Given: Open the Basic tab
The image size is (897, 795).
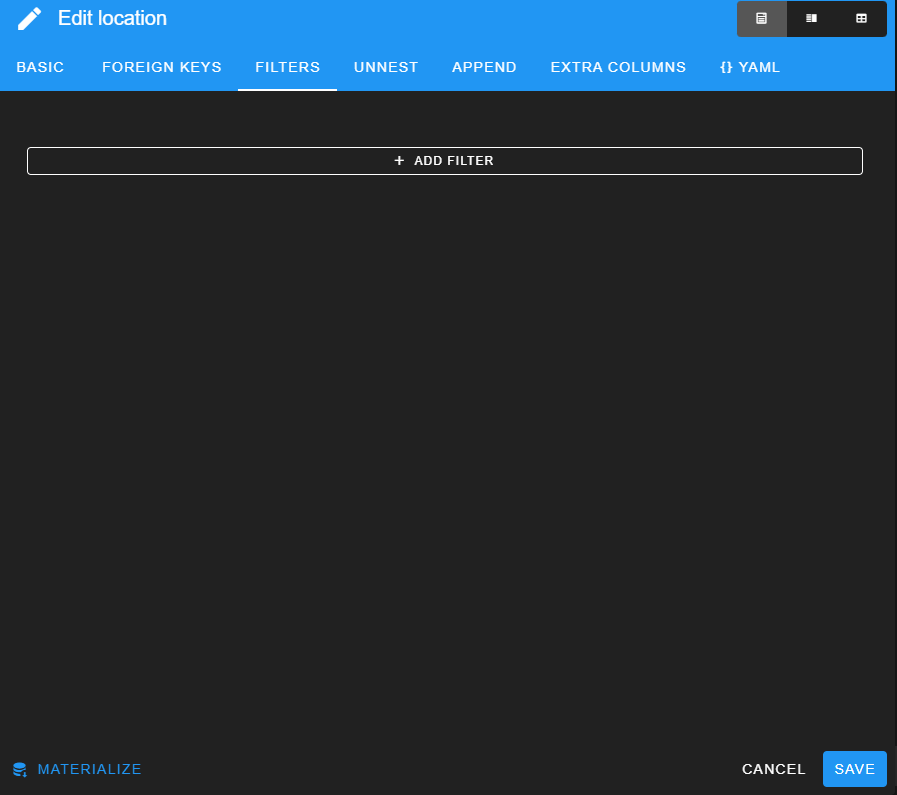Looking at the screenshot, I should 40,68.
